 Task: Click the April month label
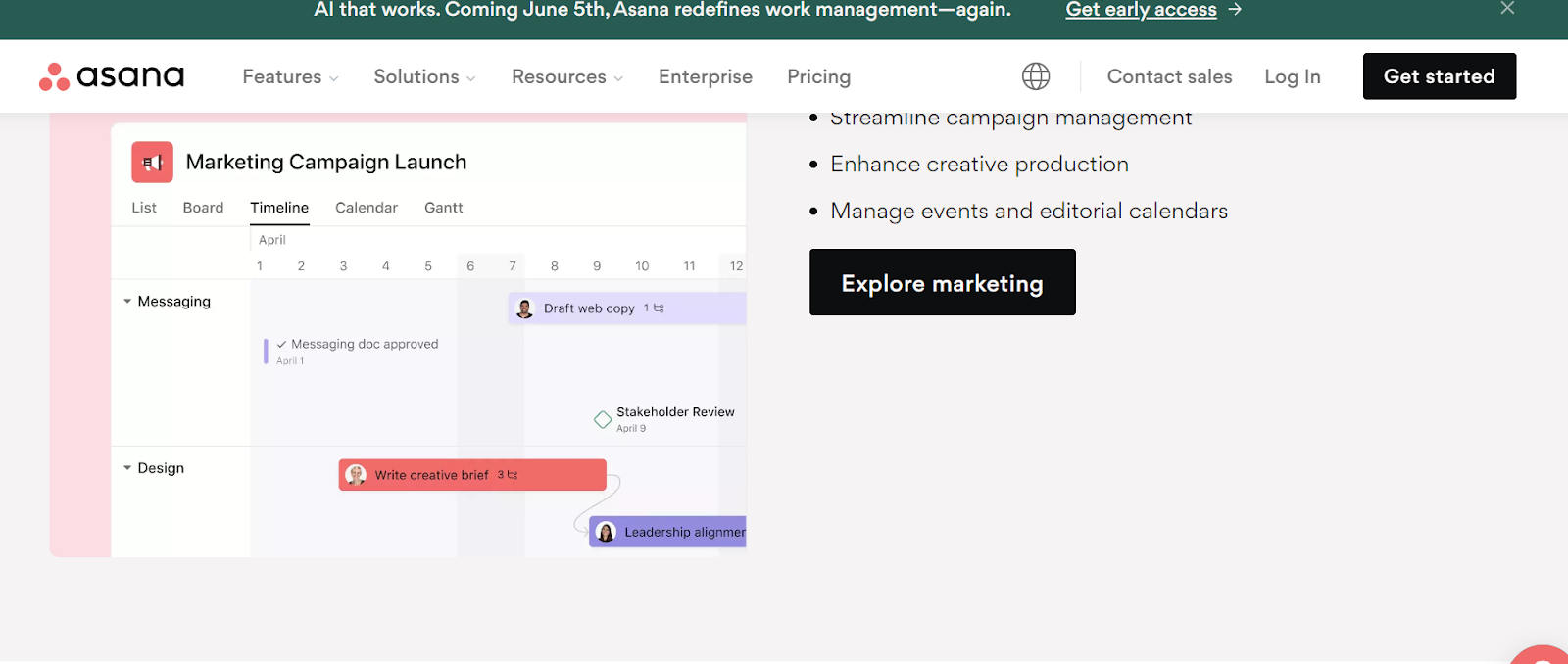272,240
